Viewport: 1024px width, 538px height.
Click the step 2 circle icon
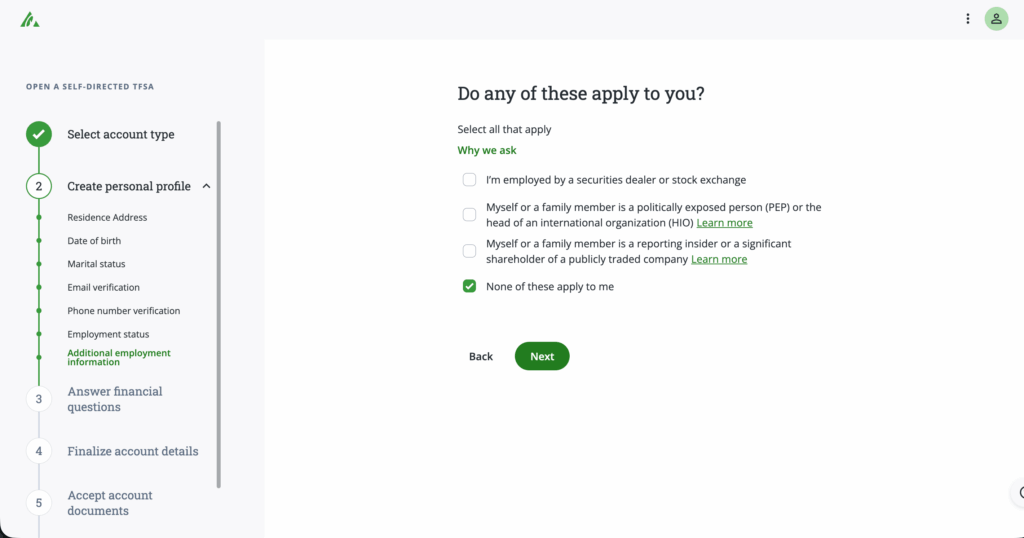[x=39, y=186]
